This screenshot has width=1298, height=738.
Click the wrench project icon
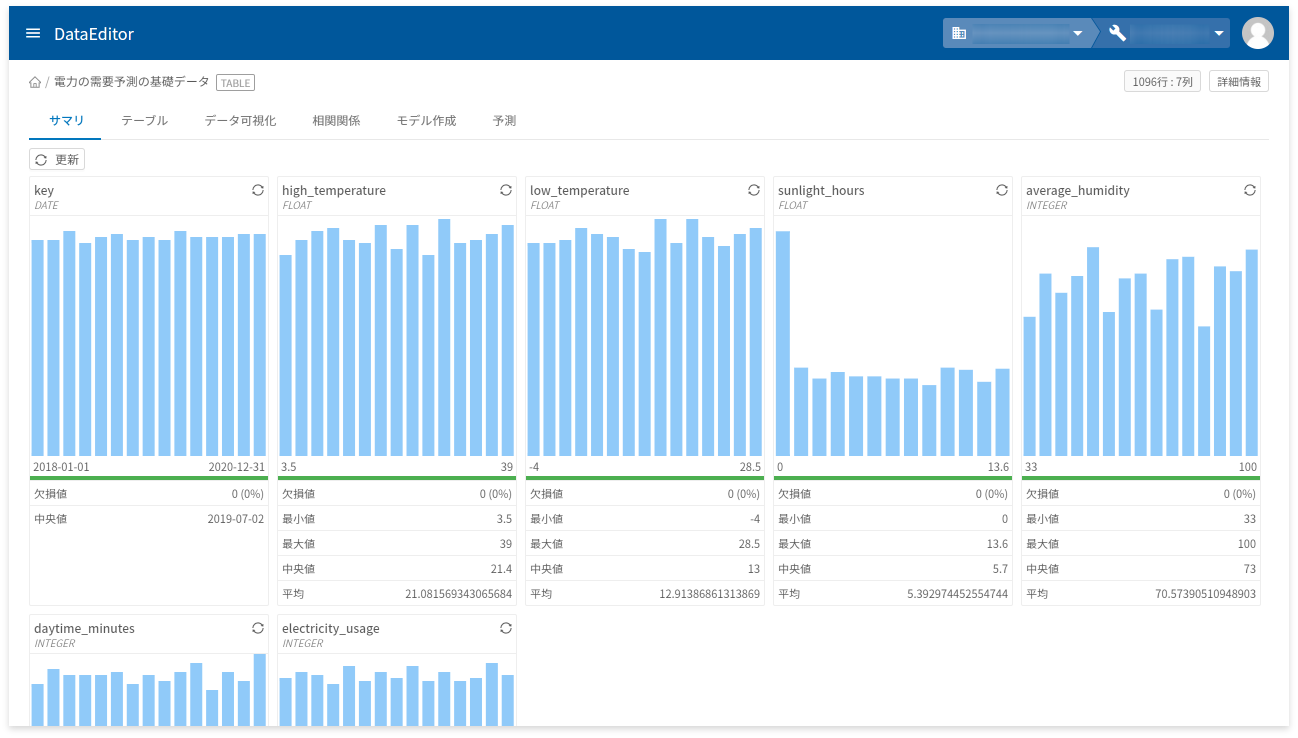1118,33
